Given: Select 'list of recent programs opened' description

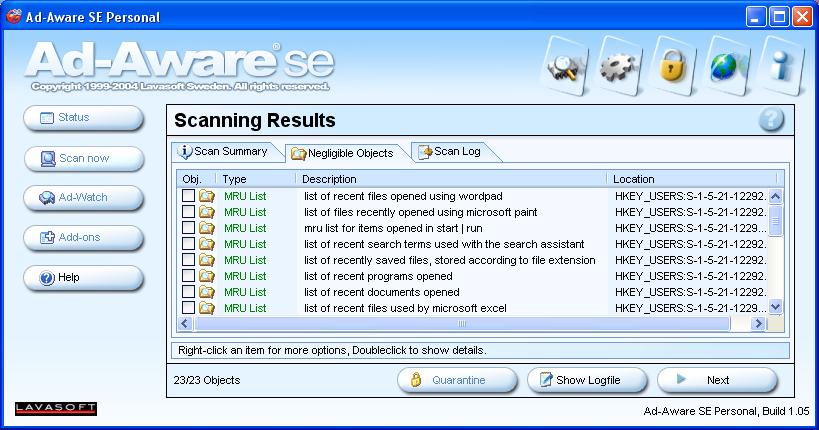Looking at the screenshot, I should point(378,276).
